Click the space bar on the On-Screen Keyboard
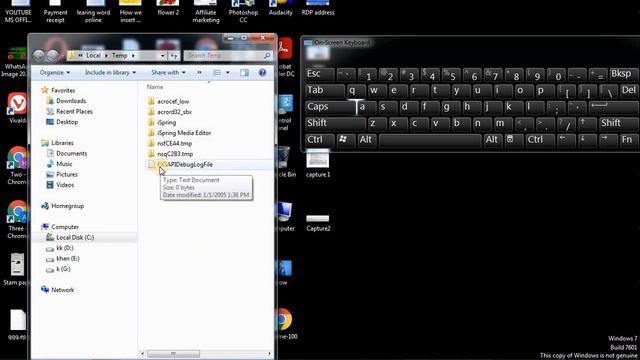 point(430,140)
